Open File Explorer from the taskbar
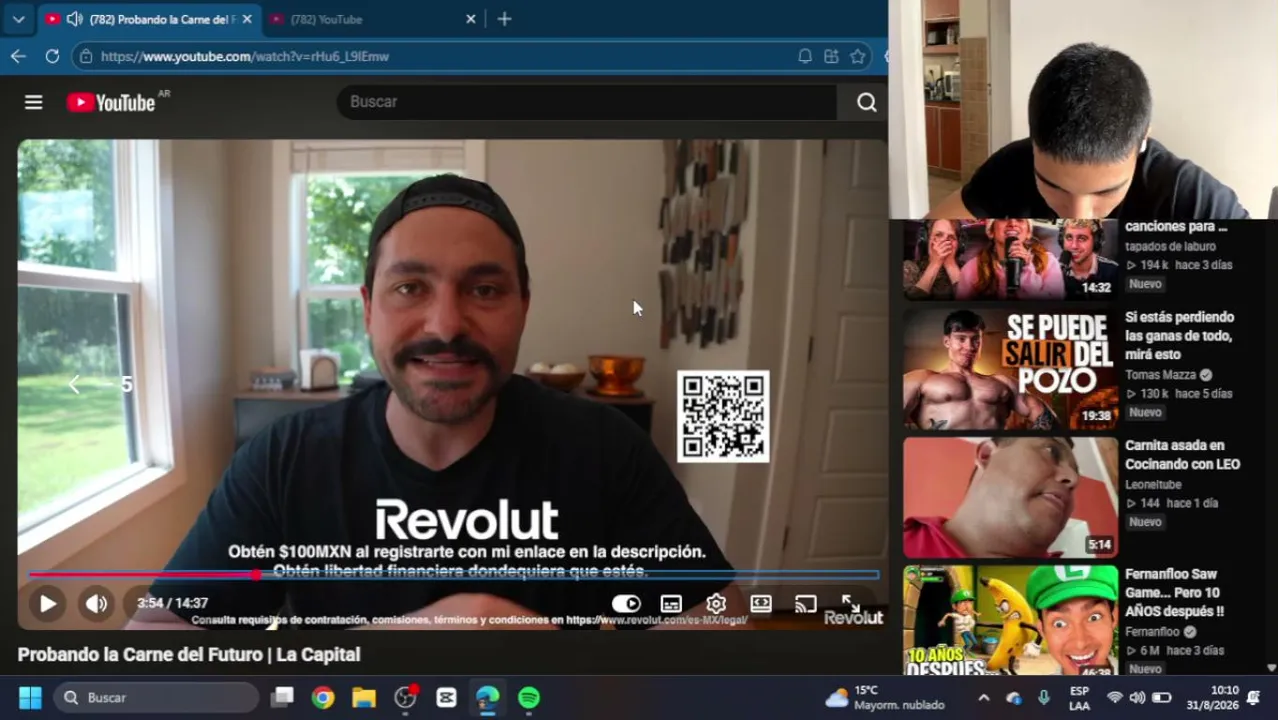The height and width of the screenshot is (720, 1278). (364, 697)
